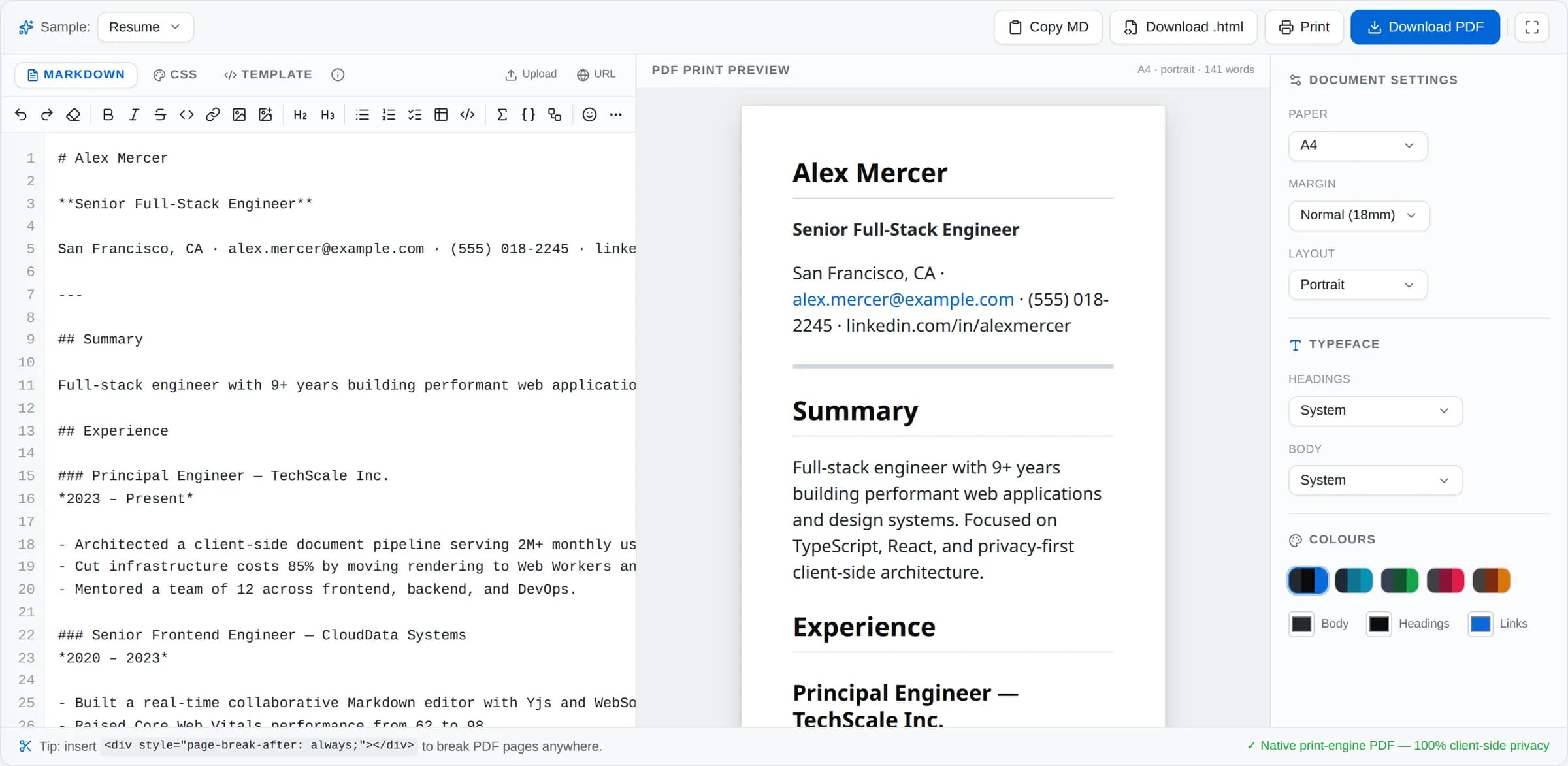The image size is (1568, 766).
Task: Open more toolbar options
Action: coord(615,115)
